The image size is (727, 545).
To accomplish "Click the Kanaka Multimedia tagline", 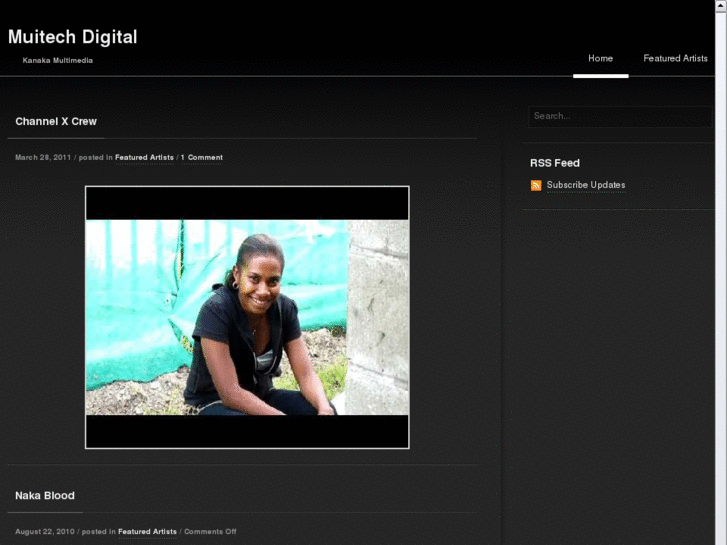I will click(x=58, y=61).
